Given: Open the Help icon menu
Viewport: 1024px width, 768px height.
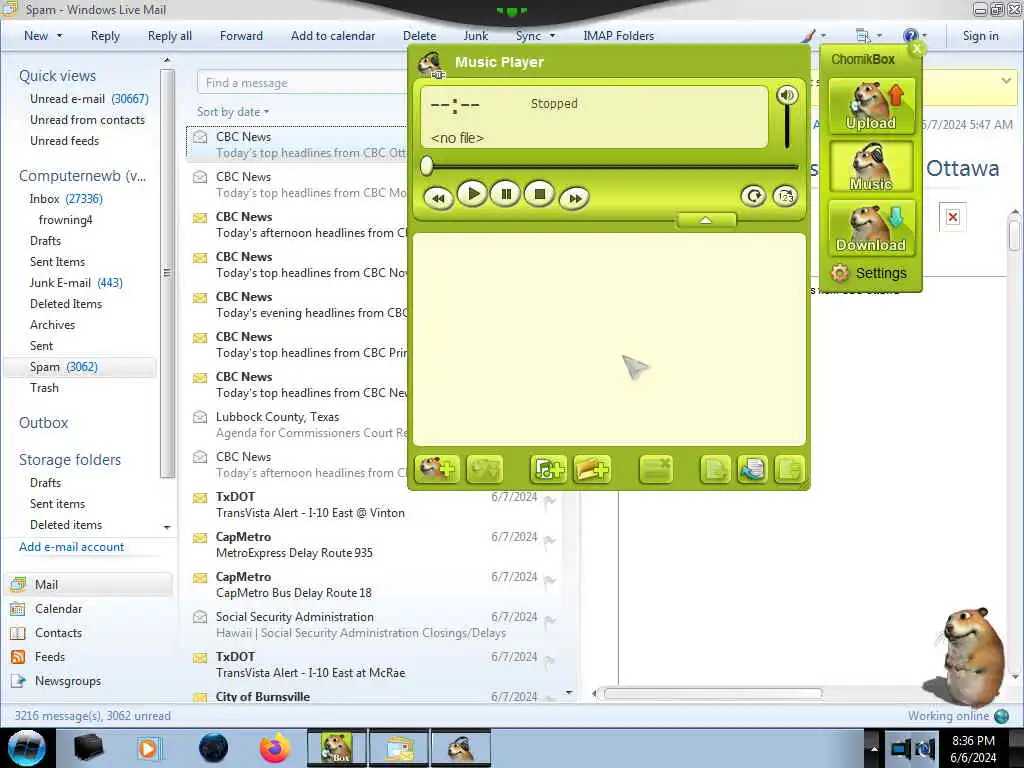Looking at the screenshot, I should click(914, 36).
